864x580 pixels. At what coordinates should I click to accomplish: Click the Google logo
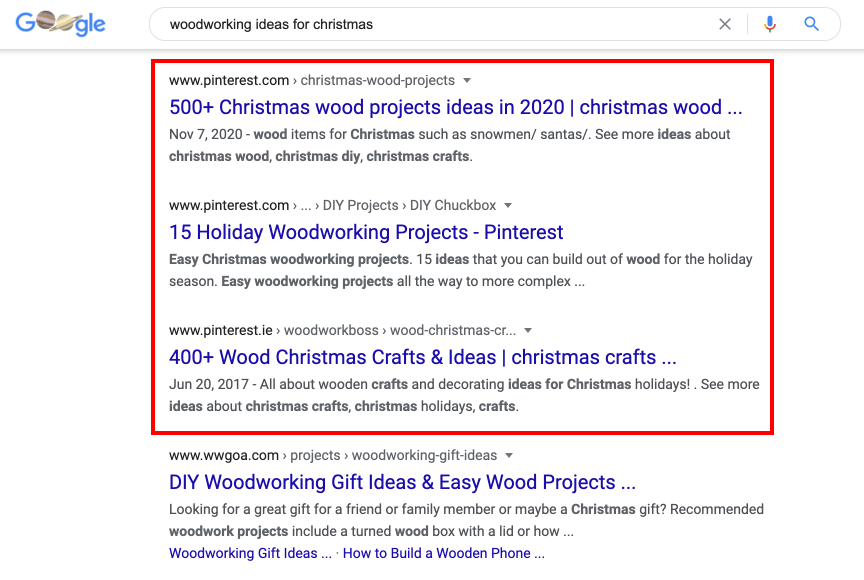[61, 24]
